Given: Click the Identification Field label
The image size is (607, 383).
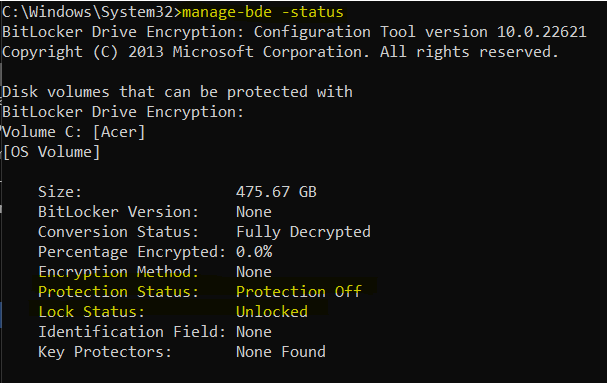Looking at the screenshot, I should tap(132, 332).
